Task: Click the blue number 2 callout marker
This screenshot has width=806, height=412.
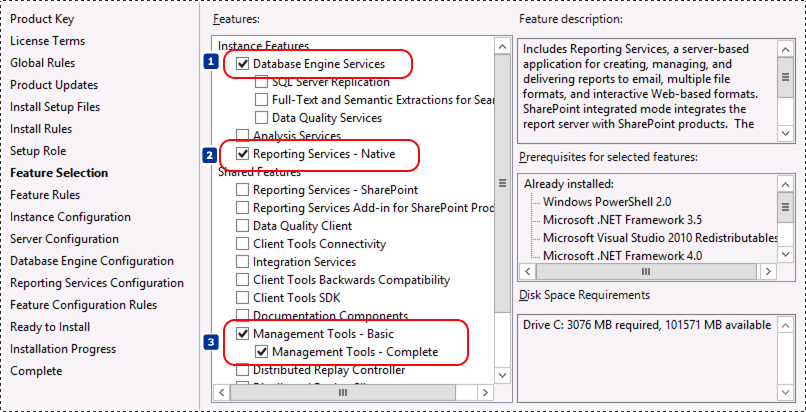Action: pos(210,155)
